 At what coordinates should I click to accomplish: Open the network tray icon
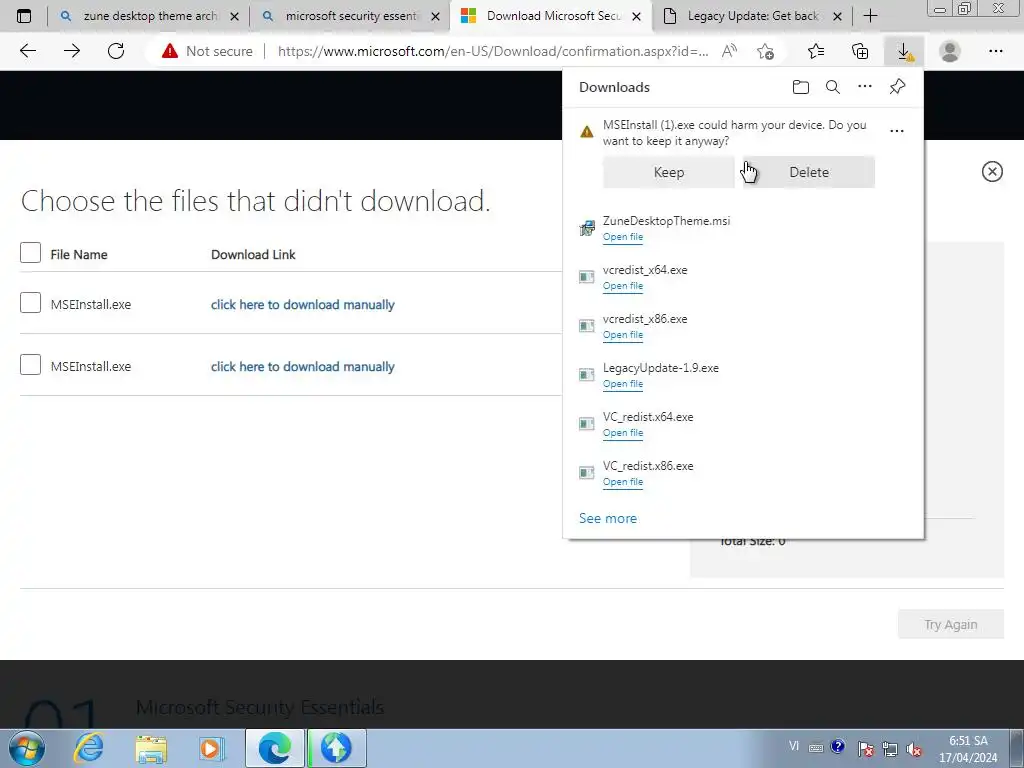(x=889, y=748)
